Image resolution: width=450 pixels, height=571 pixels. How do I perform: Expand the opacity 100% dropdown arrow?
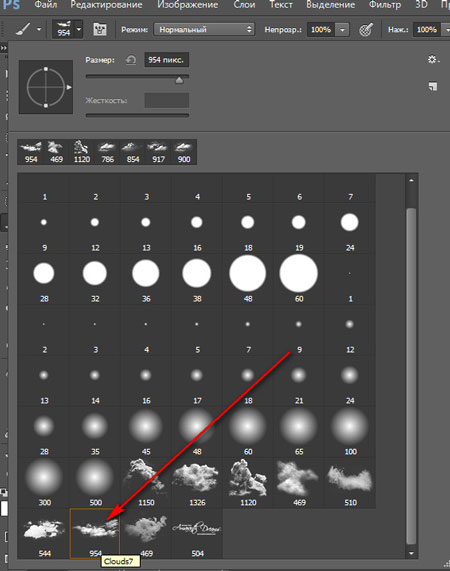point(342,30)
